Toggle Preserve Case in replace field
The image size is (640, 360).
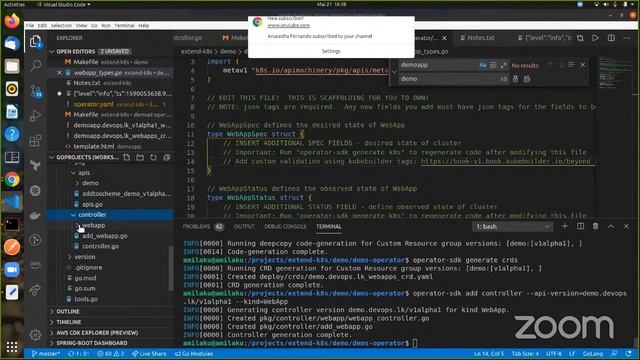(x=503, y=79)
